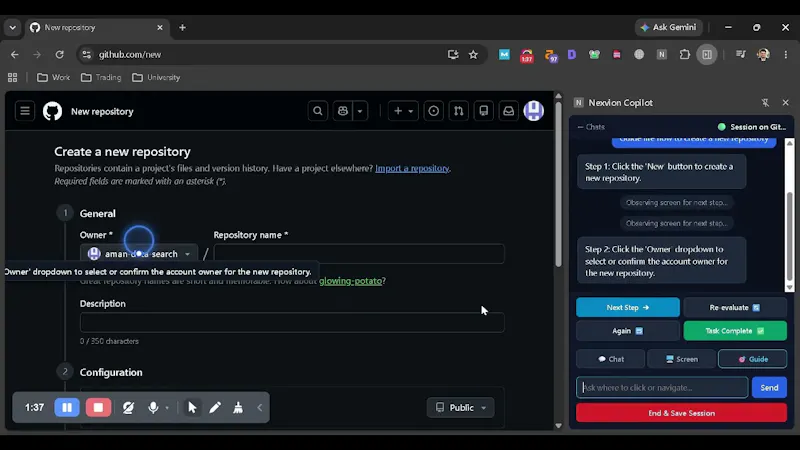This screenshot has width=800, height=450.
Task: Close the Nexvion Copilot side panel
Action: point(785,103)
